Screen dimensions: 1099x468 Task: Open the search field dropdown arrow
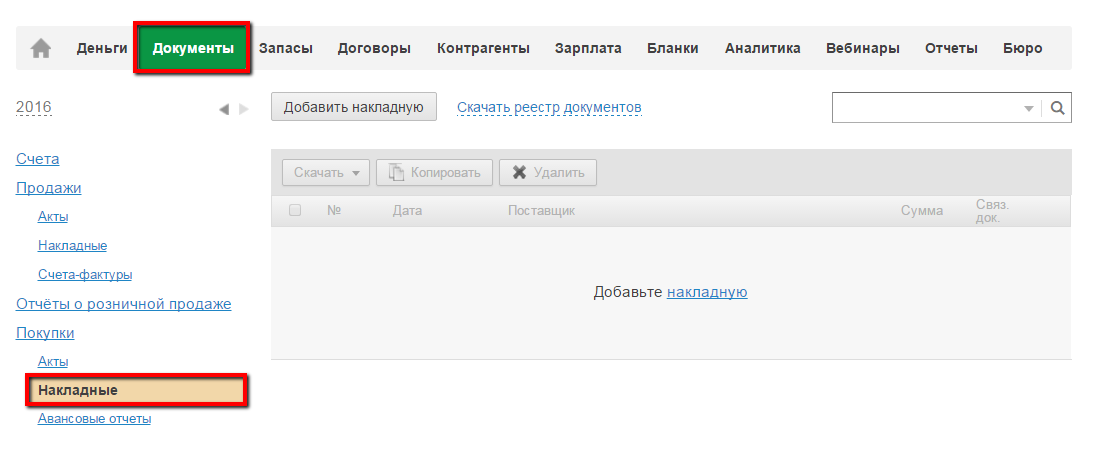[1029, 109]
